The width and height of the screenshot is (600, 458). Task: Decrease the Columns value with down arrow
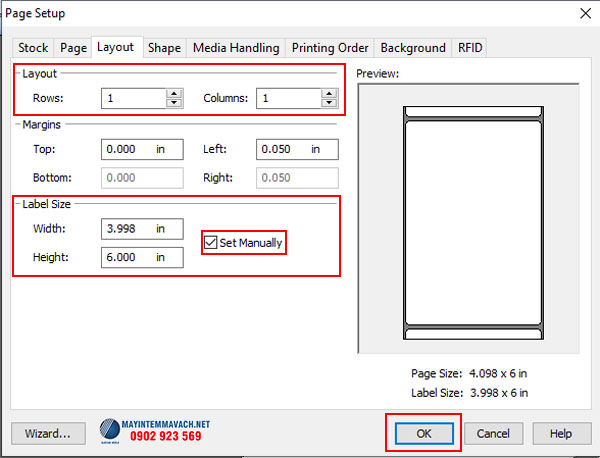click(330, 103)
